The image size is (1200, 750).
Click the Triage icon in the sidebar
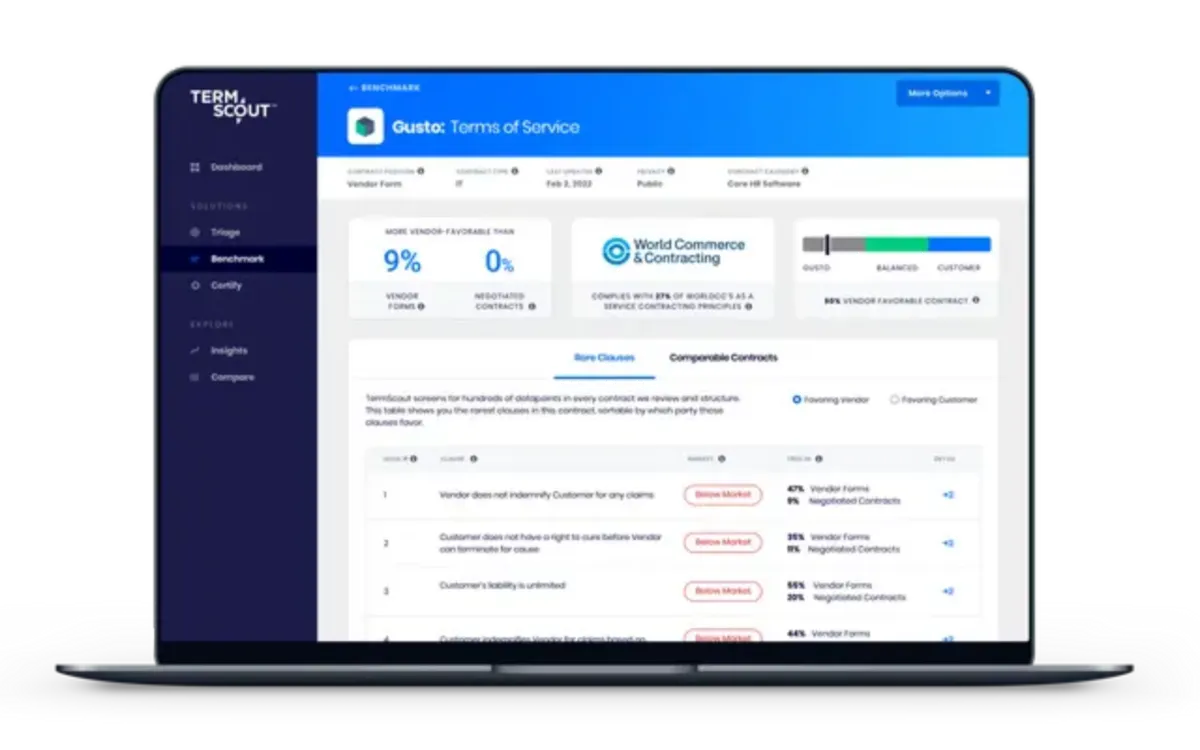point(195,232)
